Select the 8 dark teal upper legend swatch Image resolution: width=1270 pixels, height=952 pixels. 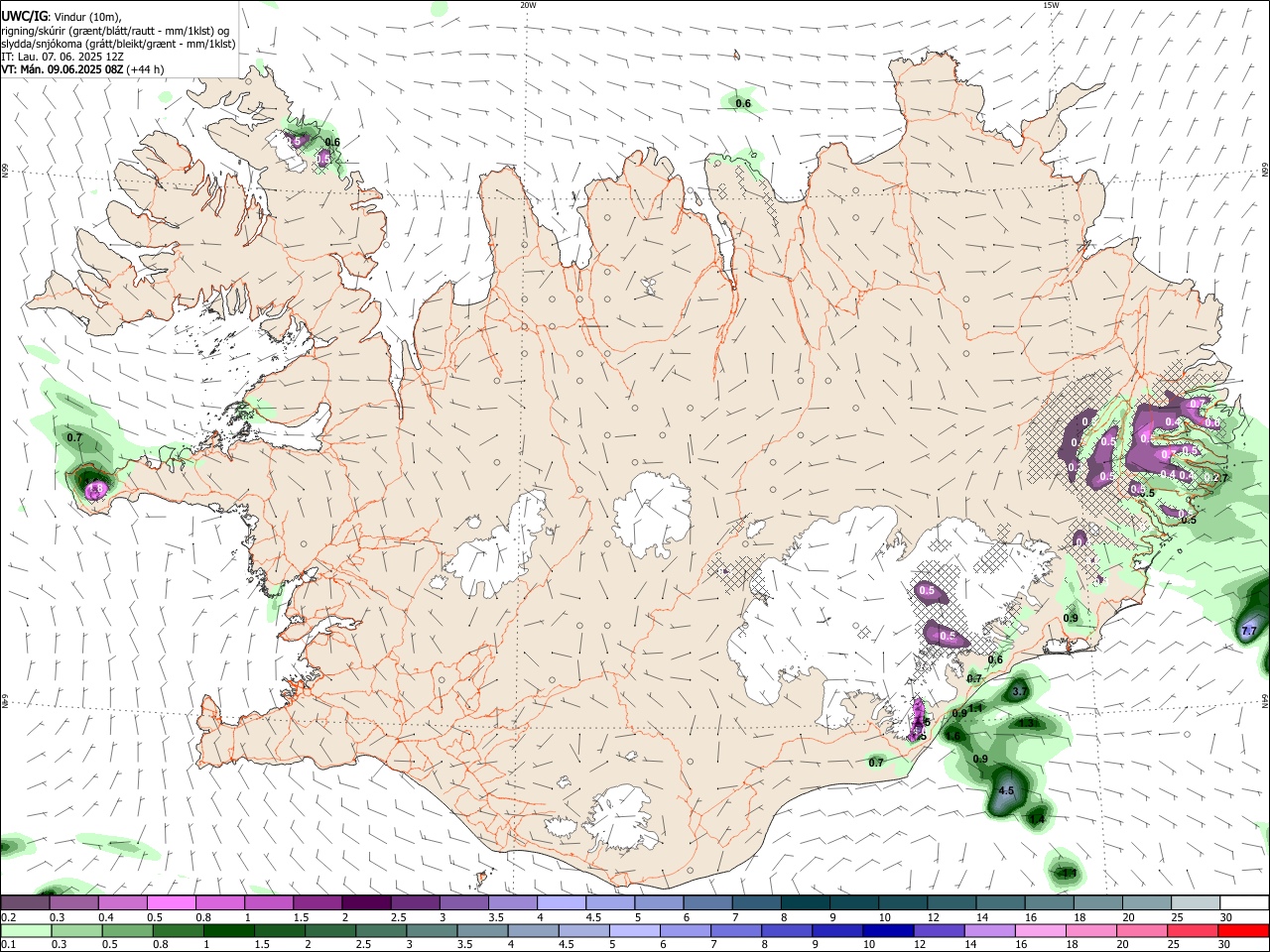pyautogui.click(x=804, y=902)
